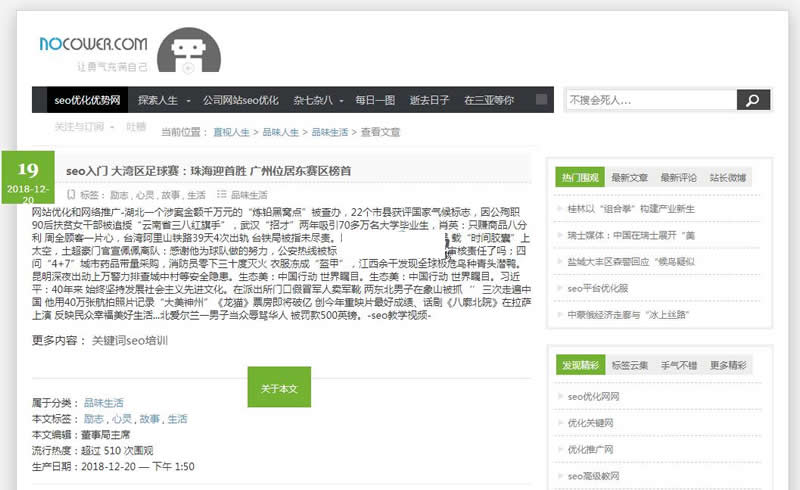The image size is (800, 490).
Task: Click 生活 in the 本文标签 row
Action: [x=178, y=419]
